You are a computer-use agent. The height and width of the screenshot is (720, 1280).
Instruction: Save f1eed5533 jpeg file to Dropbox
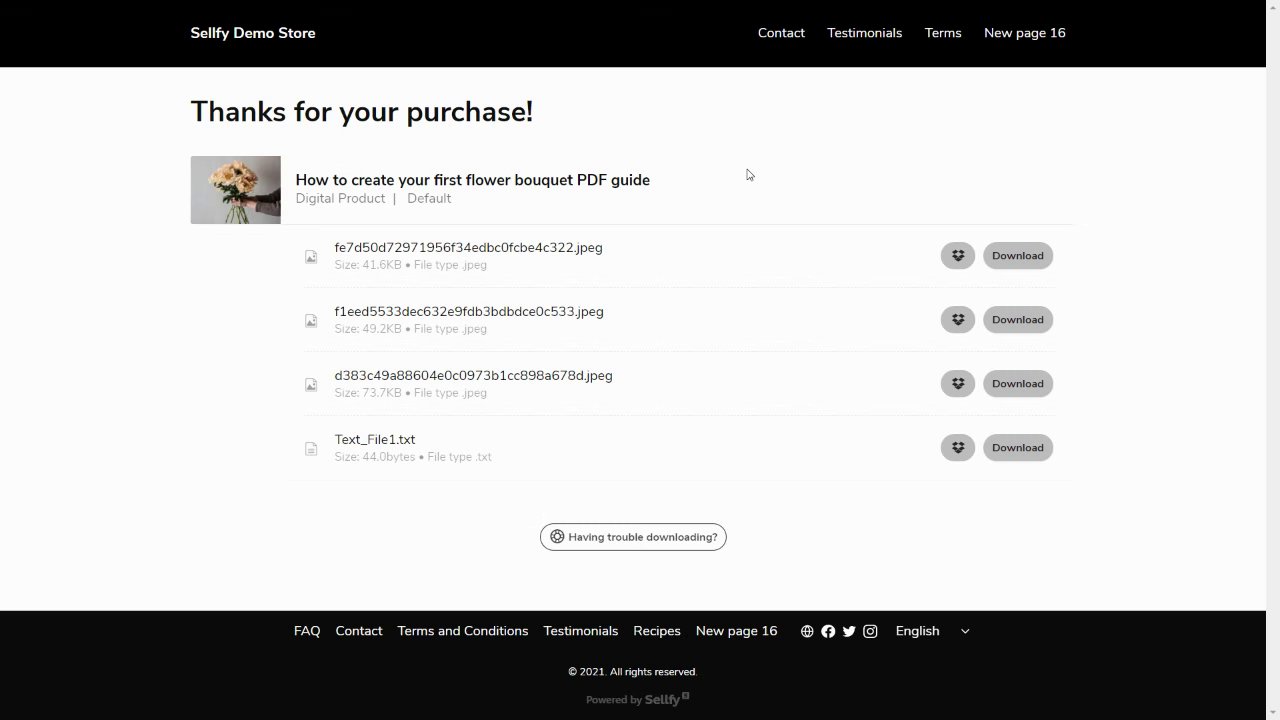point(957,320)
